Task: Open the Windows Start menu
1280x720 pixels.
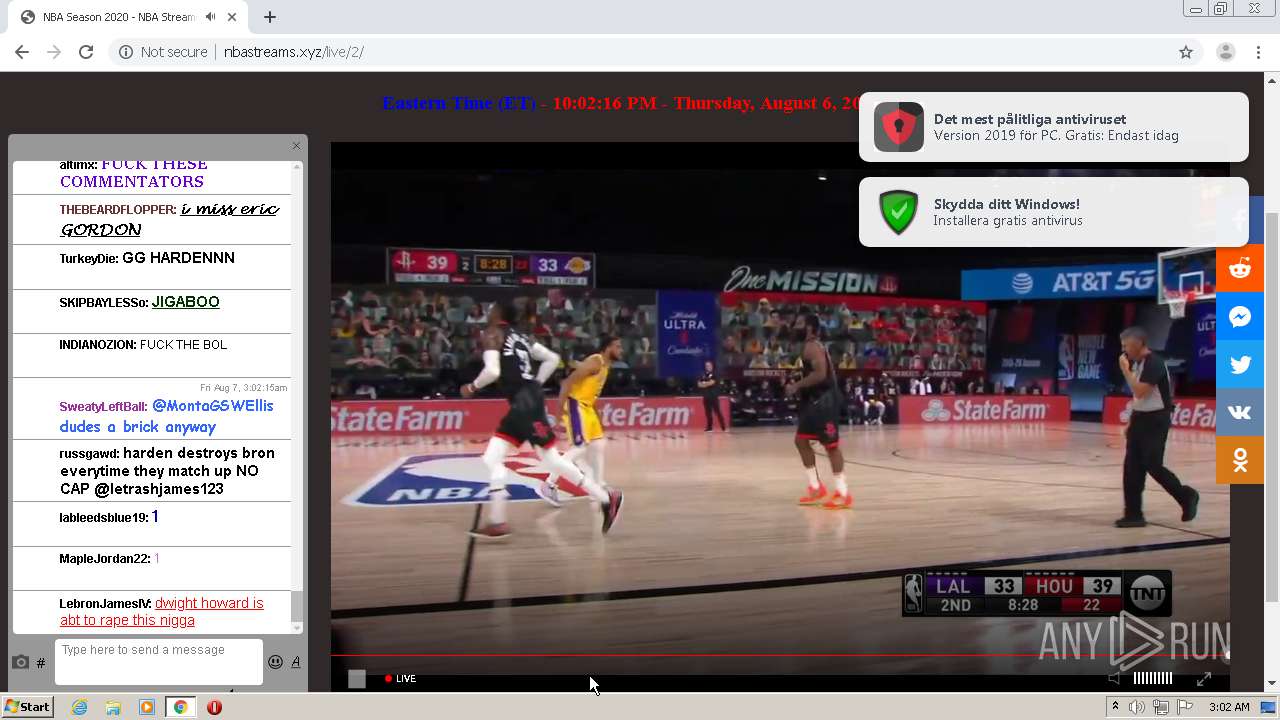Action: pyautogui.click(x=28, y=707)
